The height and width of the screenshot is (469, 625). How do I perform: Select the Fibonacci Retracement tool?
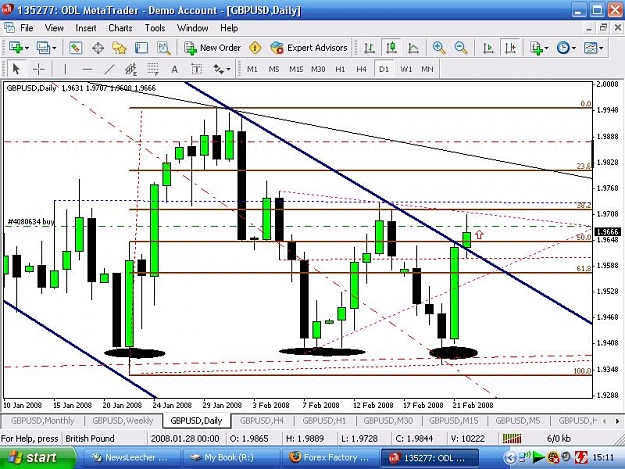point(153,69)
